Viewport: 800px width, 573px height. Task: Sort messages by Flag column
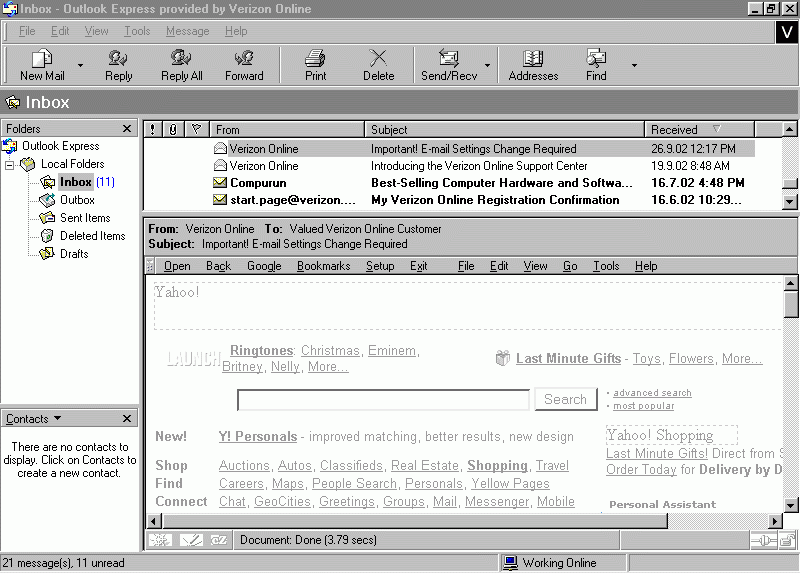point(196,130)
